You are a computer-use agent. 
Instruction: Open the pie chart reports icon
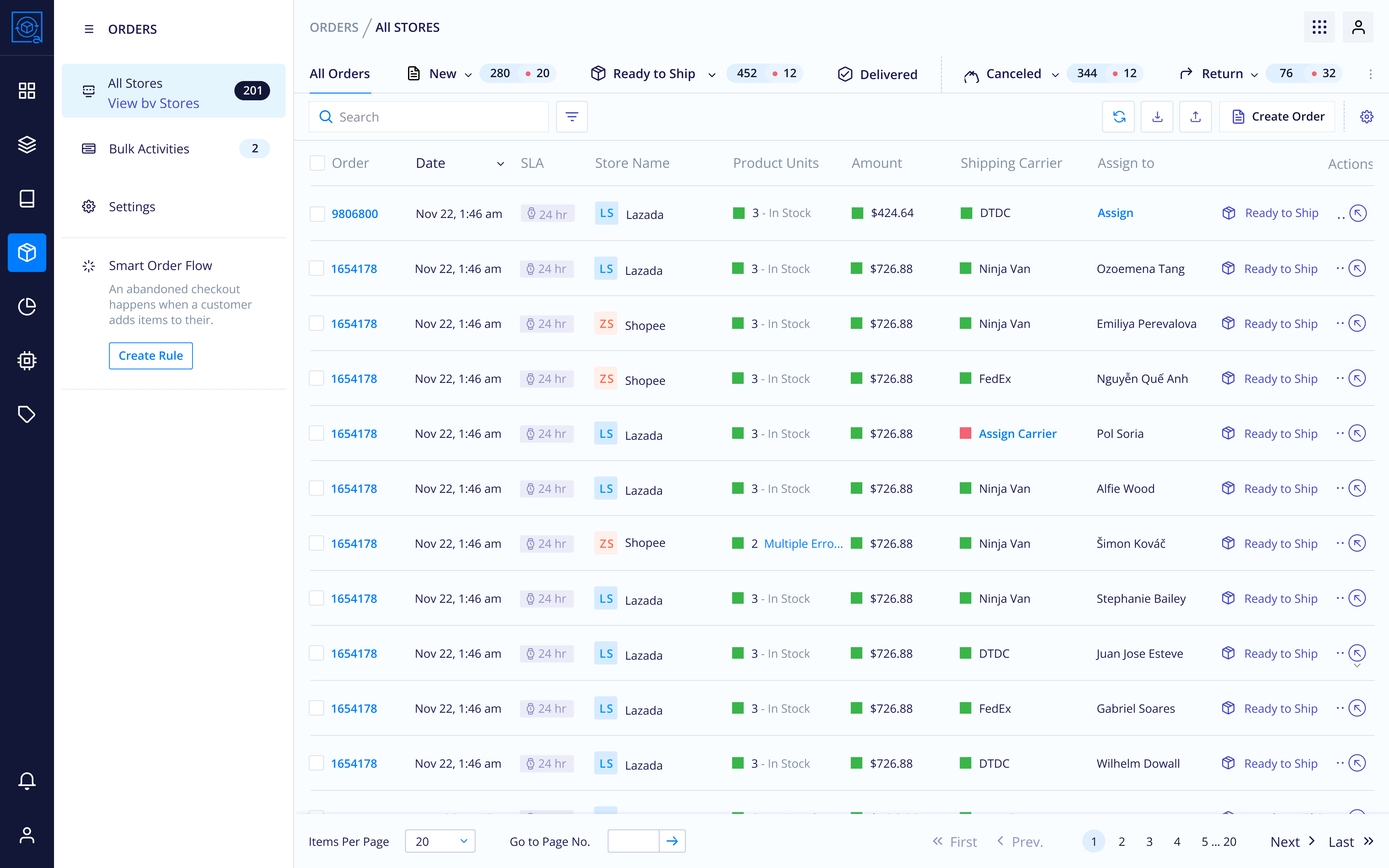tap(27, 307)
